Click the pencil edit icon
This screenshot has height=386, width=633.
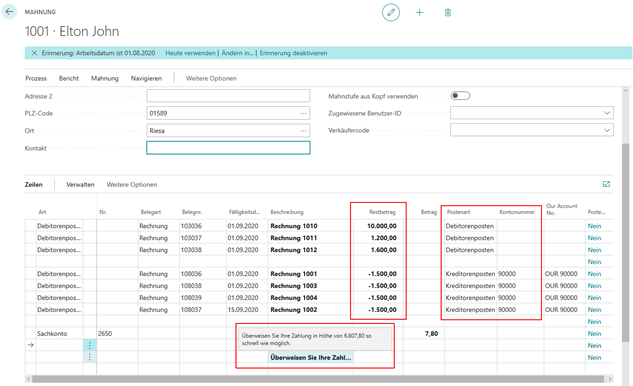(x=391, y=13)
